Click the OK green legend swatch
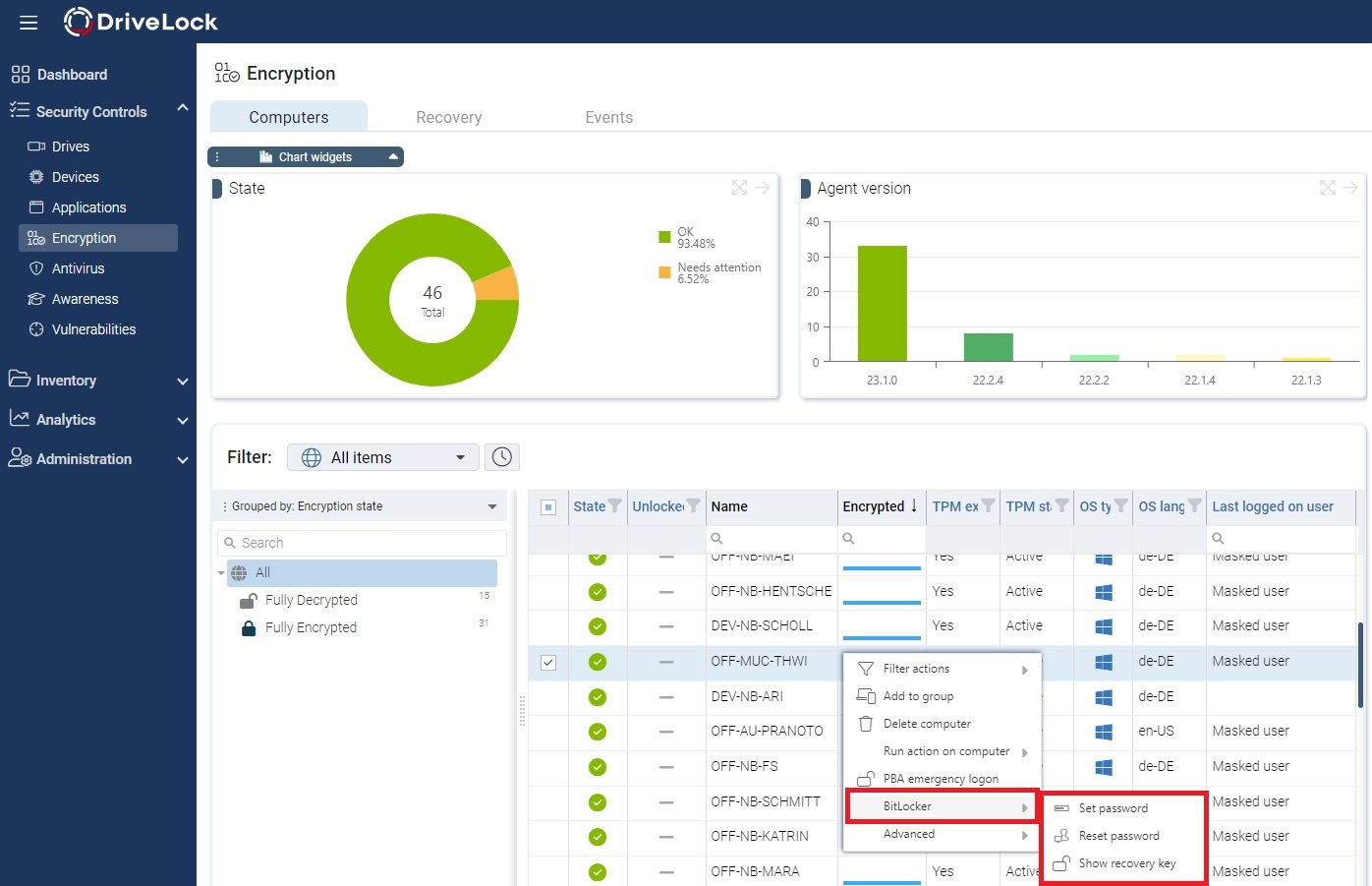The width and height of the screenshot is (1372, 886). click(664, 237)
